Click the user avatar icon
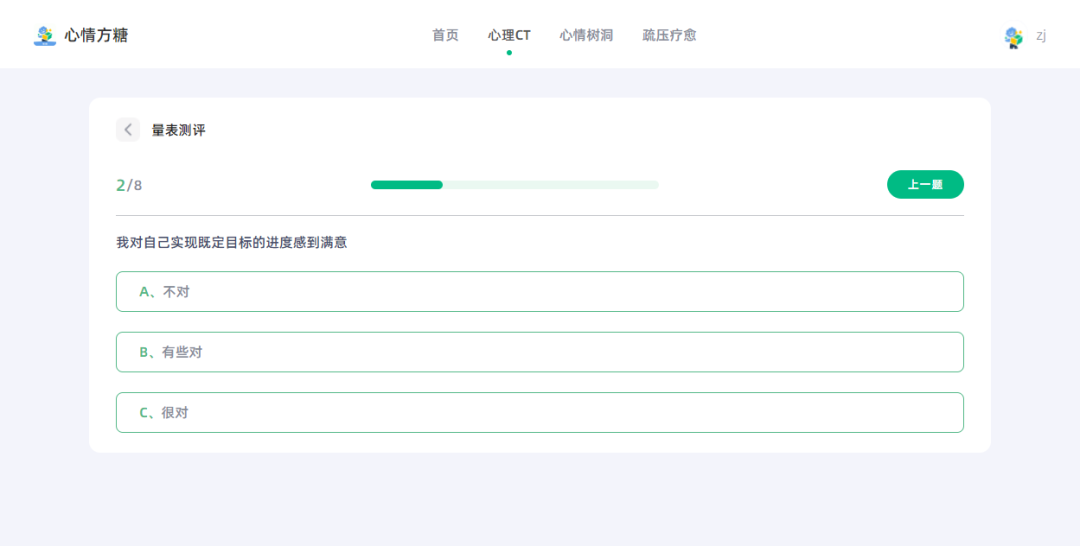Viewport: 1080px width, 546px height. tap(1013, 37)
